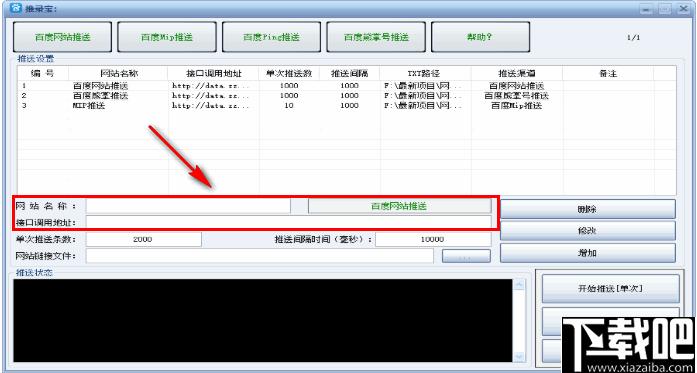The width and height of the screenshot is (697, 373).
Task: Open the 百度Ping推送 section
Action: pyautogui.click(x=272, y=37)
